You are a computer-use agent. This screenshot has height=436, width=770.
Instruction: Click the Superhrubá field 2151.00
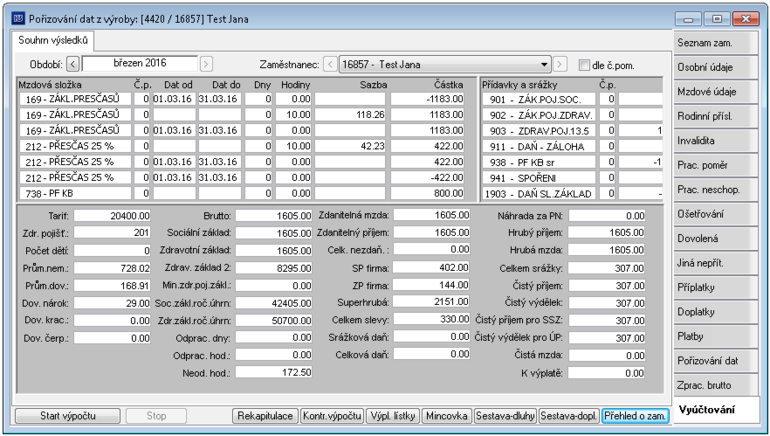click(x=432, y=301)
